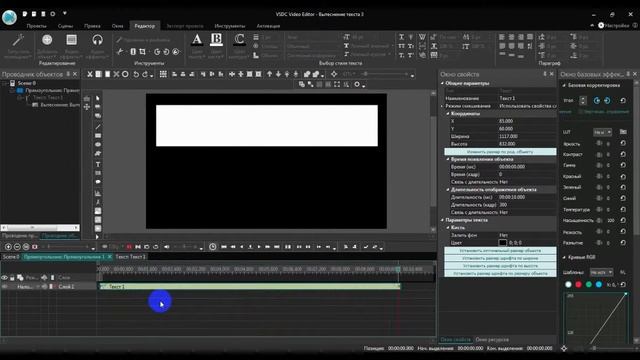640x360 pixels.
Task: Switch to the Text 1 timeline tab
Action: [130, 257]
